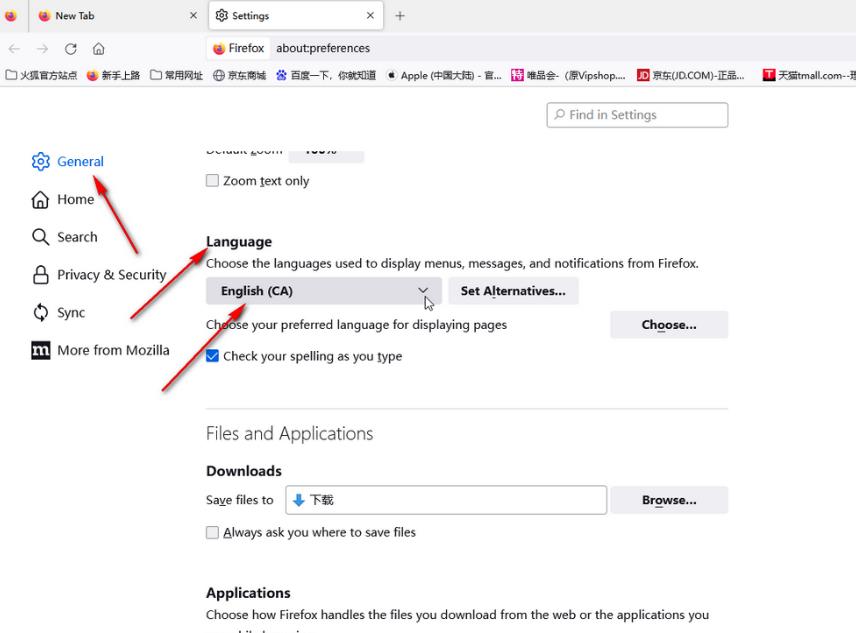This screenshot has height=633, width=856.
Task: Enable Zoom text only checkbox
Action: (212, 181)
